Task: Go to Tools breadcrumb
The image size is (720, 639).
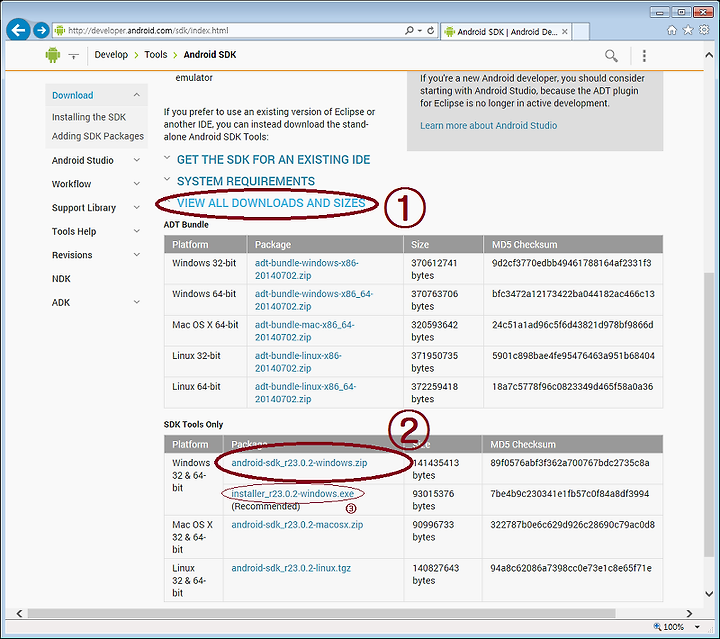Action: 156,55
